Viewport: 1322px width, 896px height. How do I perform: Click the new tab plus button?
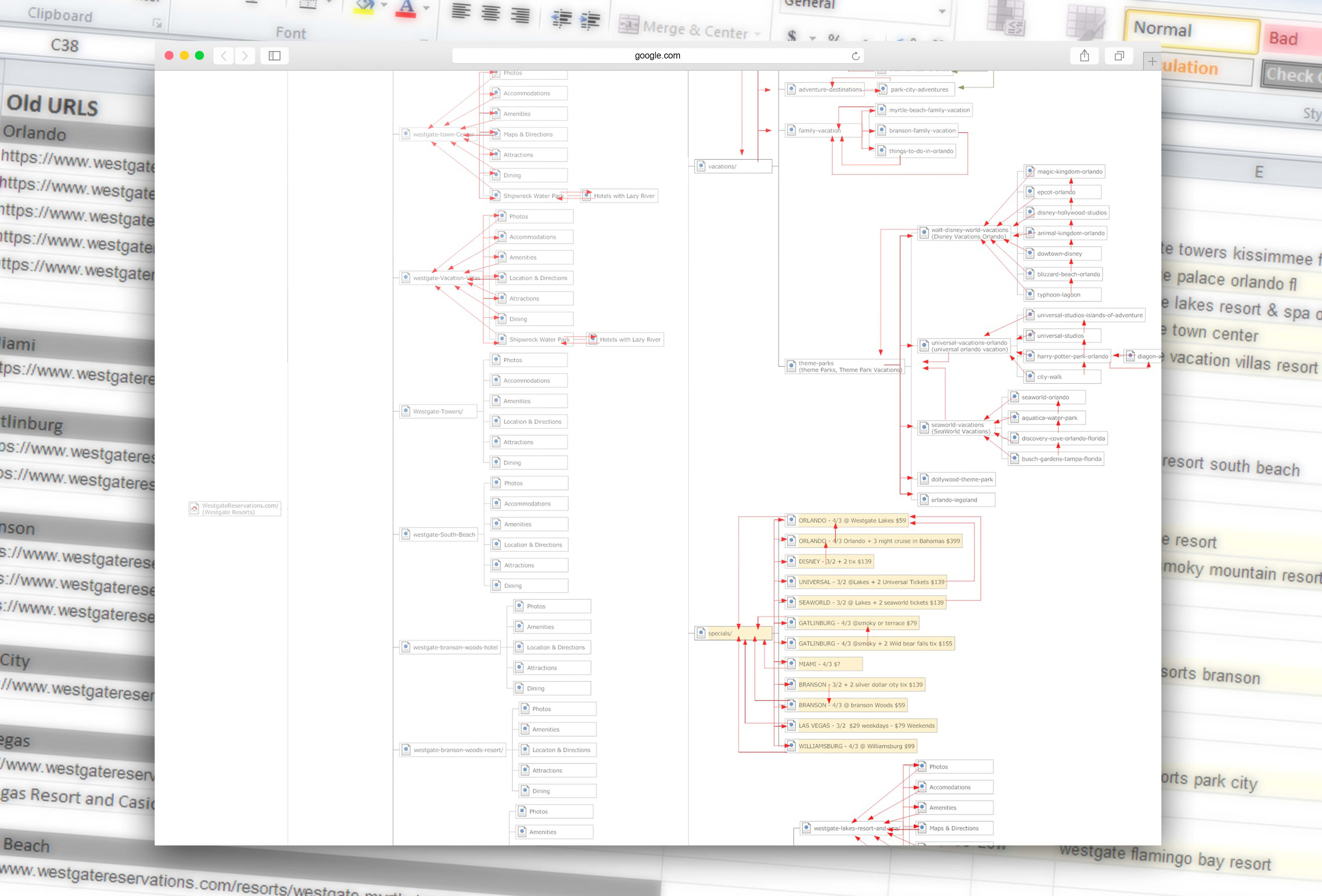pyautogui.click(x=1152, y=61)
